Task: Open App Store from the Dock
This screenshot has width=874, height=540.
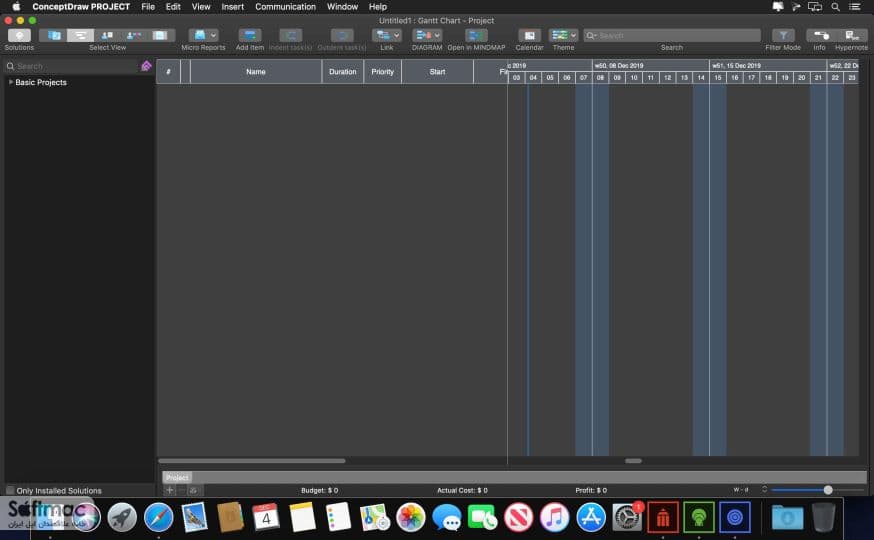Action: (591, 517)
